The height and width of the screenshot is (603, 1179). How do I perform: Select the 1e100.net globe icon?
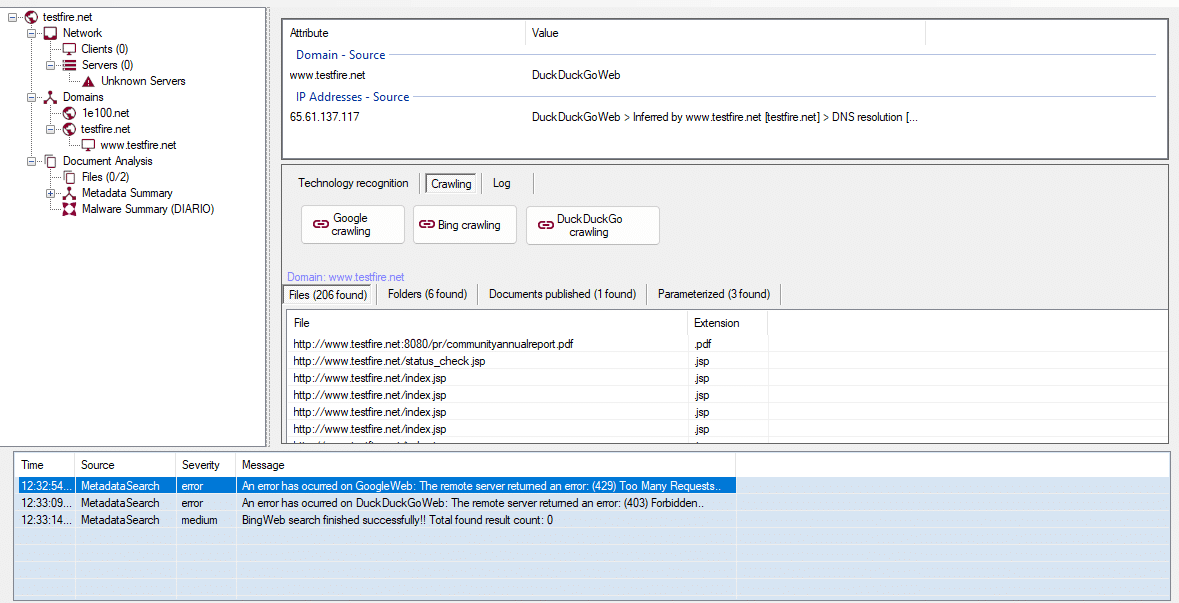click(69, 113)
